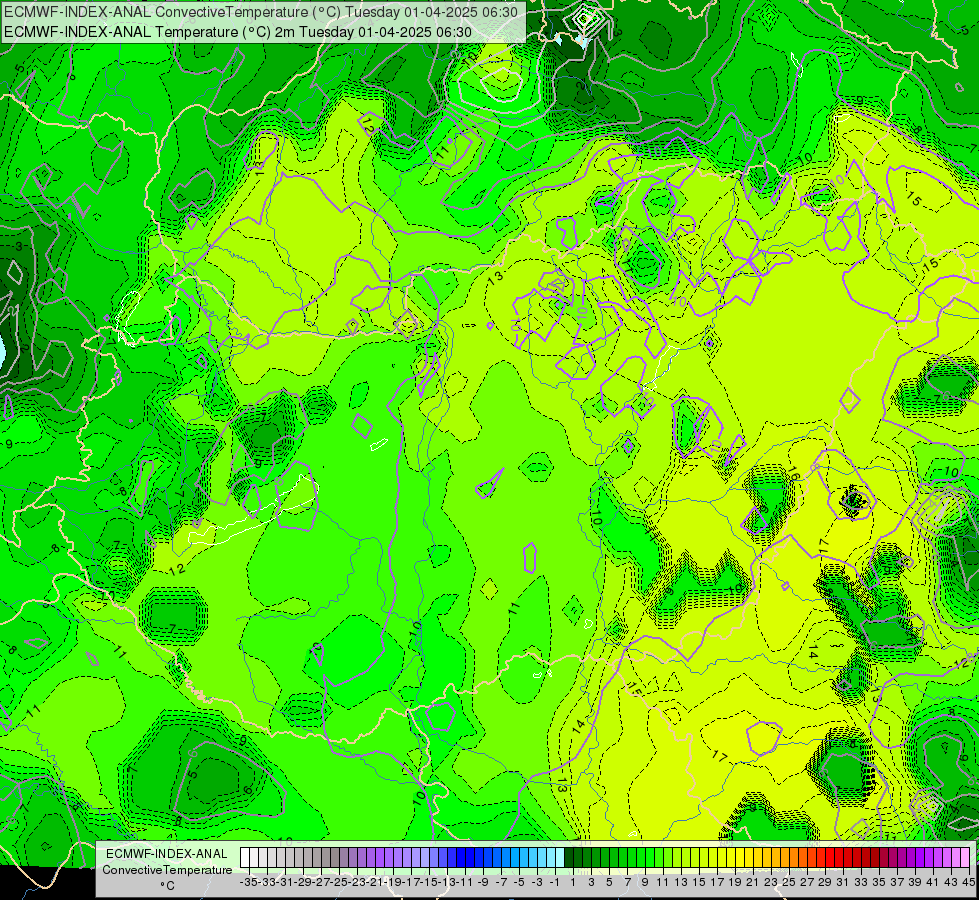
Task: Click the 35 value on the legend scale
Action: pos(879,883)
